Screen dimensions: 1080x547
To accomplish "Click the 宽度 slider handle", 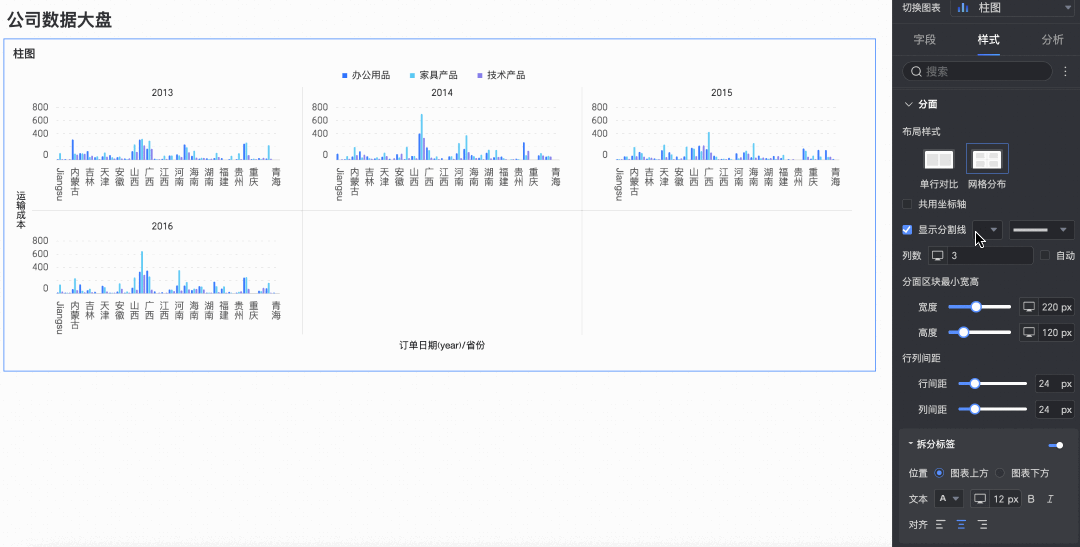I will (975, 307).
